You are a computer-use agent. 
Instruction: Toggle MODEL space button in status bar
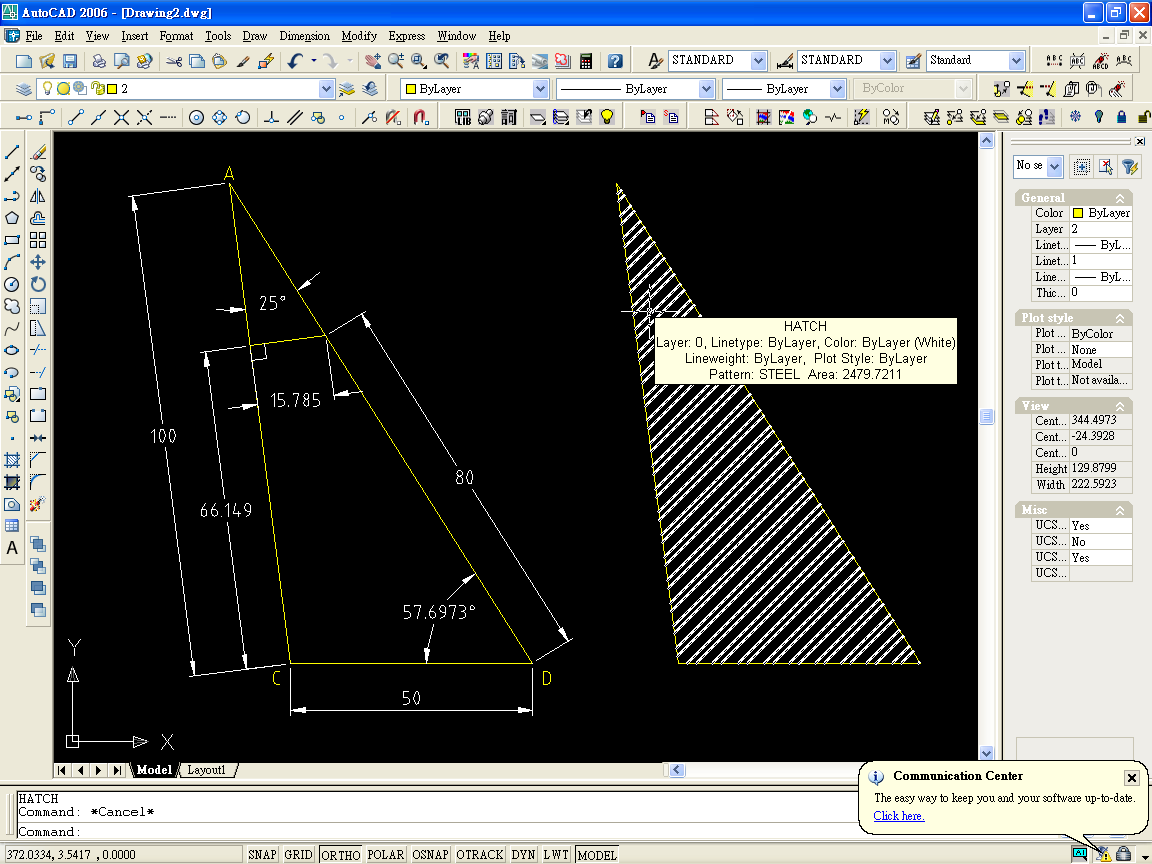point(597,854)
